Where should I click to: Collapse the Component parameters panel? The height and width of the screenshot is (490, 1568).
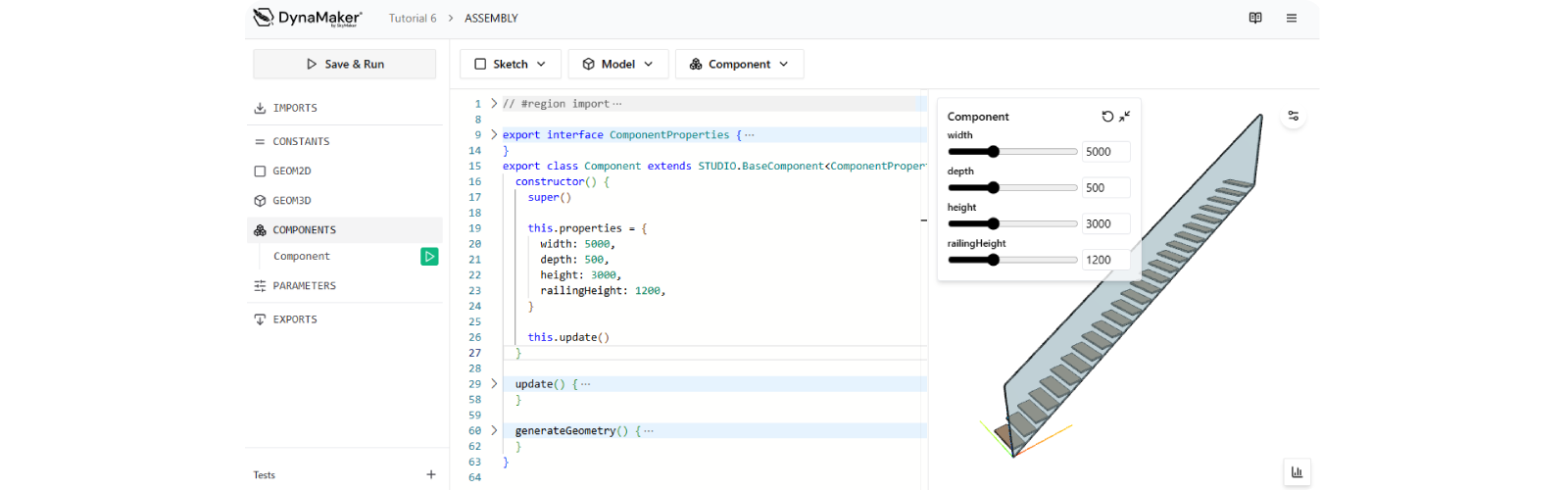(1125, 117)
